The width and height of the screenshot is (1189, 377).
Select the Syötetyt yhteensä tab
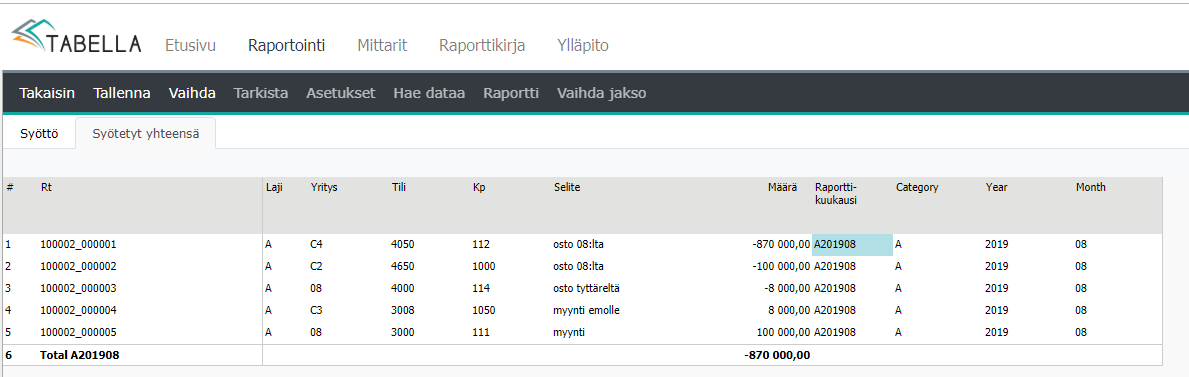146,134
